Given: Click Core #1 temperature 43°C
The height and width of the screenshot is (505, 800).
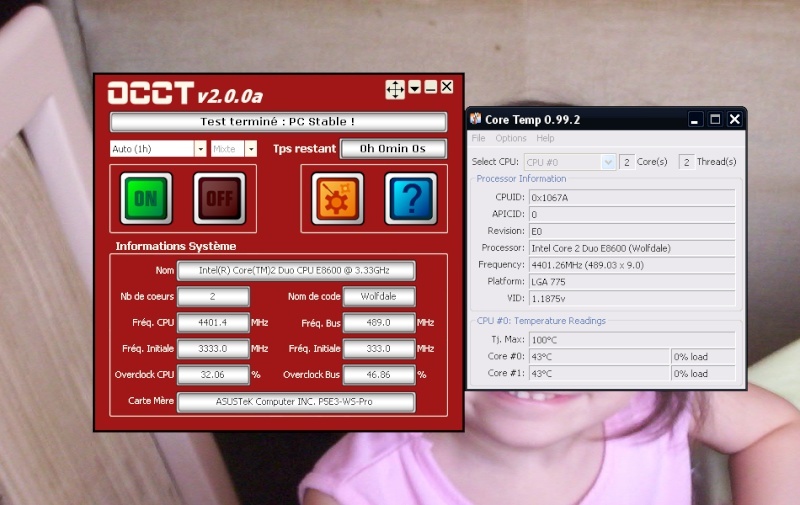Looking at the screenshot, I should 599,373.
